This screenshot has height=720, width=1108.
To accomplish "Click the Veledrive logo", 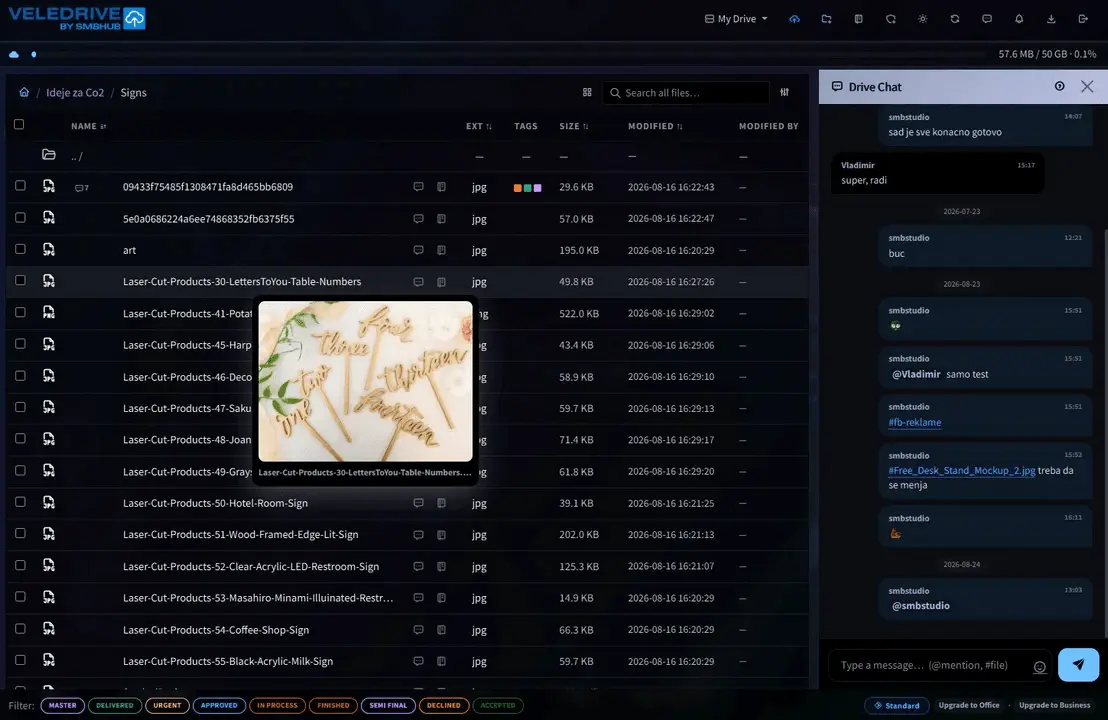I will pyautogui.click(x=76, y=18).
